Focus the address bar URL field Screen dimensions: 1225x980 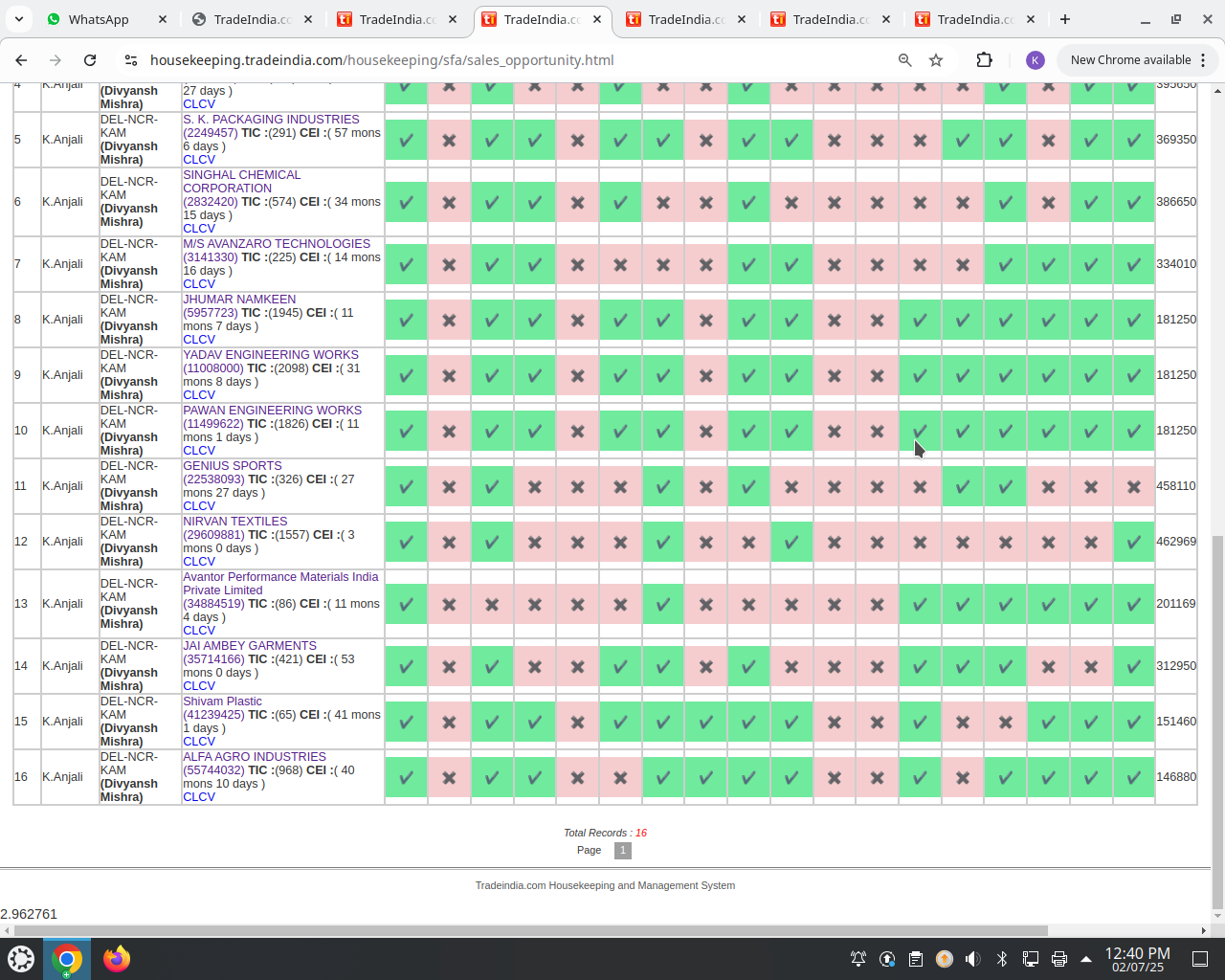[x=517, y=59]
